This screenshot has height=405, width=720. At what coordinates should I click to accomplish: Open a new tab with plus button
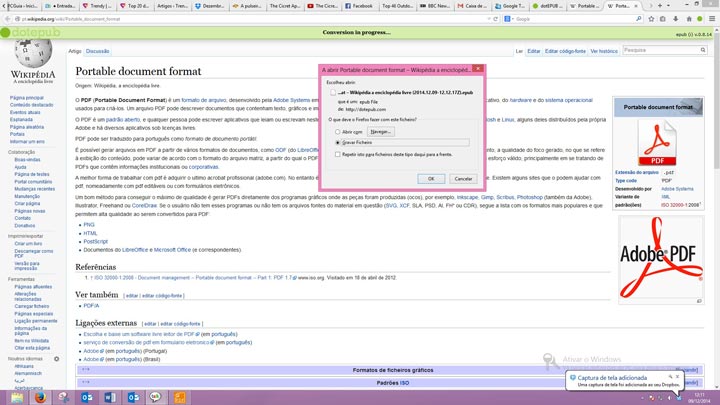[x=659, y=6]
